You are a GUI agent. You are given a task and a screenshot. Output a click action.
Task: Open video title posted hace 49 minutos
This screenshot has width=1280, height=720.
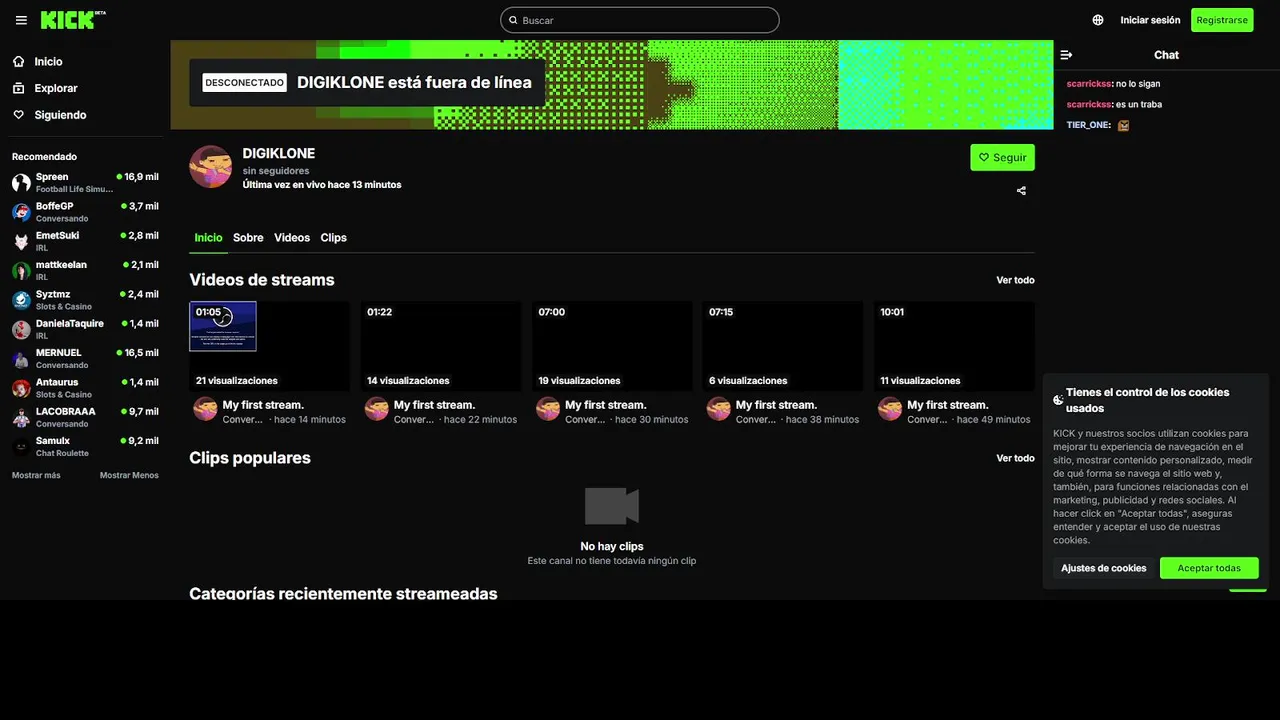pos(947,405)
